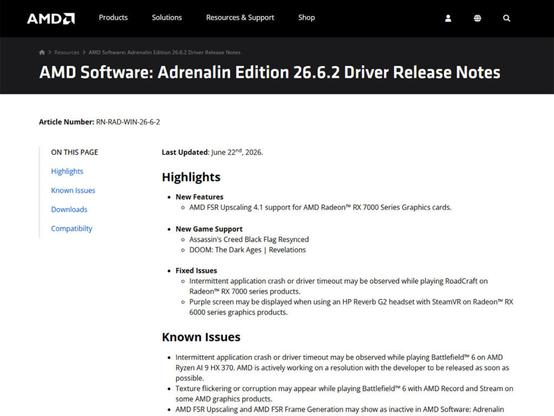Click the page title heading

[270, 72]
